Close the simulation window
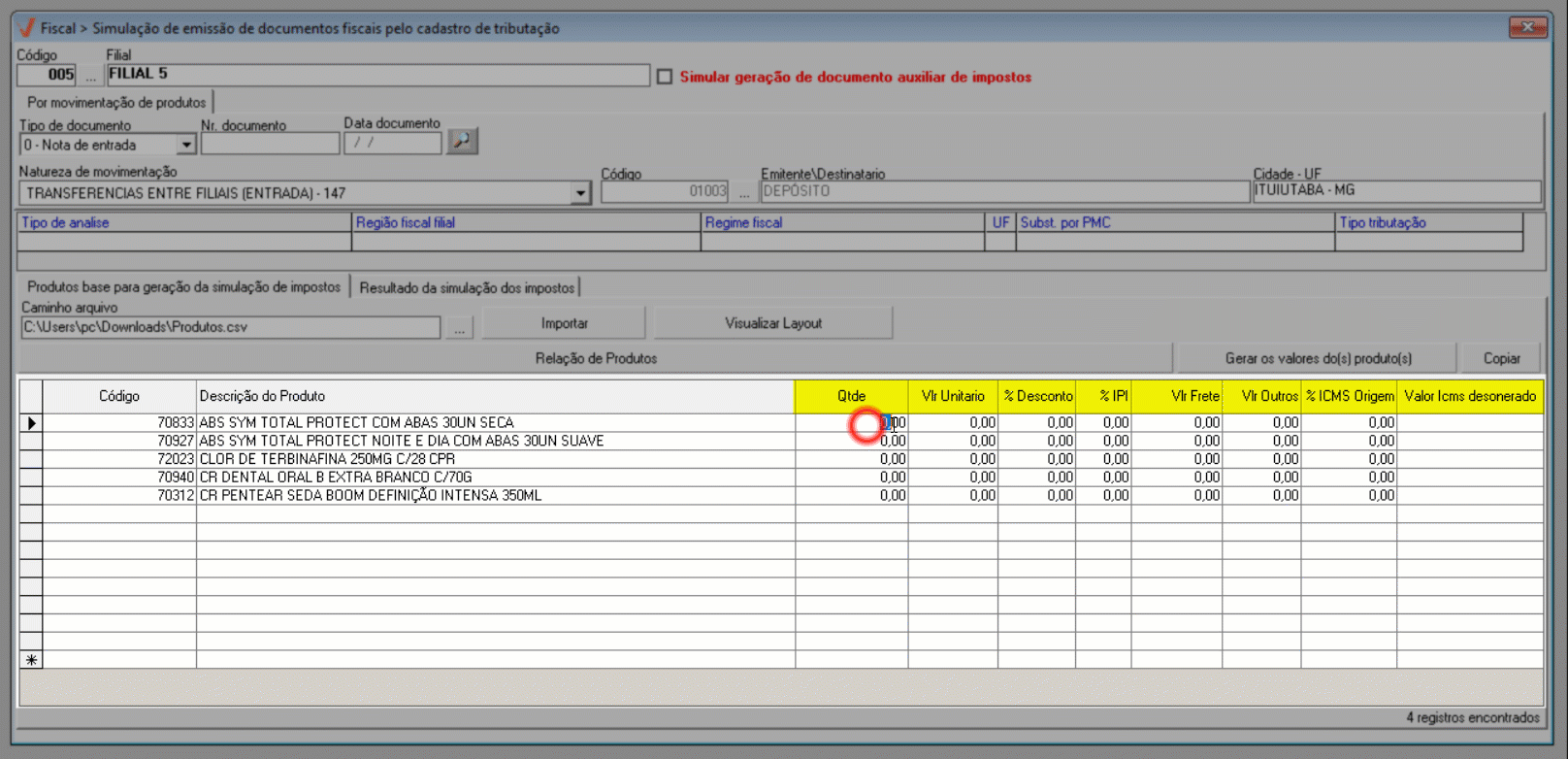1568x759 pixels. (1526, 27)
